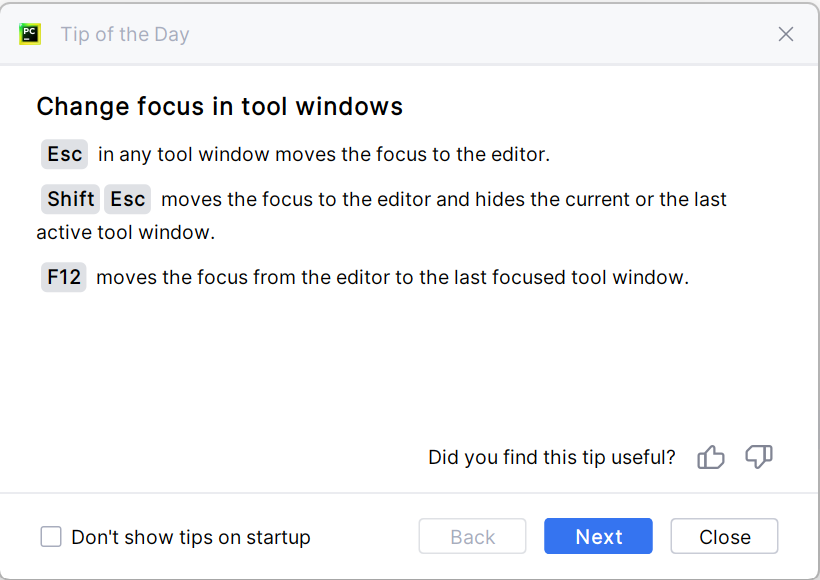Click the "Did you find this tip useful?" text
The height and width of the screenshot is (580, 820).
[x=551, y=457]
